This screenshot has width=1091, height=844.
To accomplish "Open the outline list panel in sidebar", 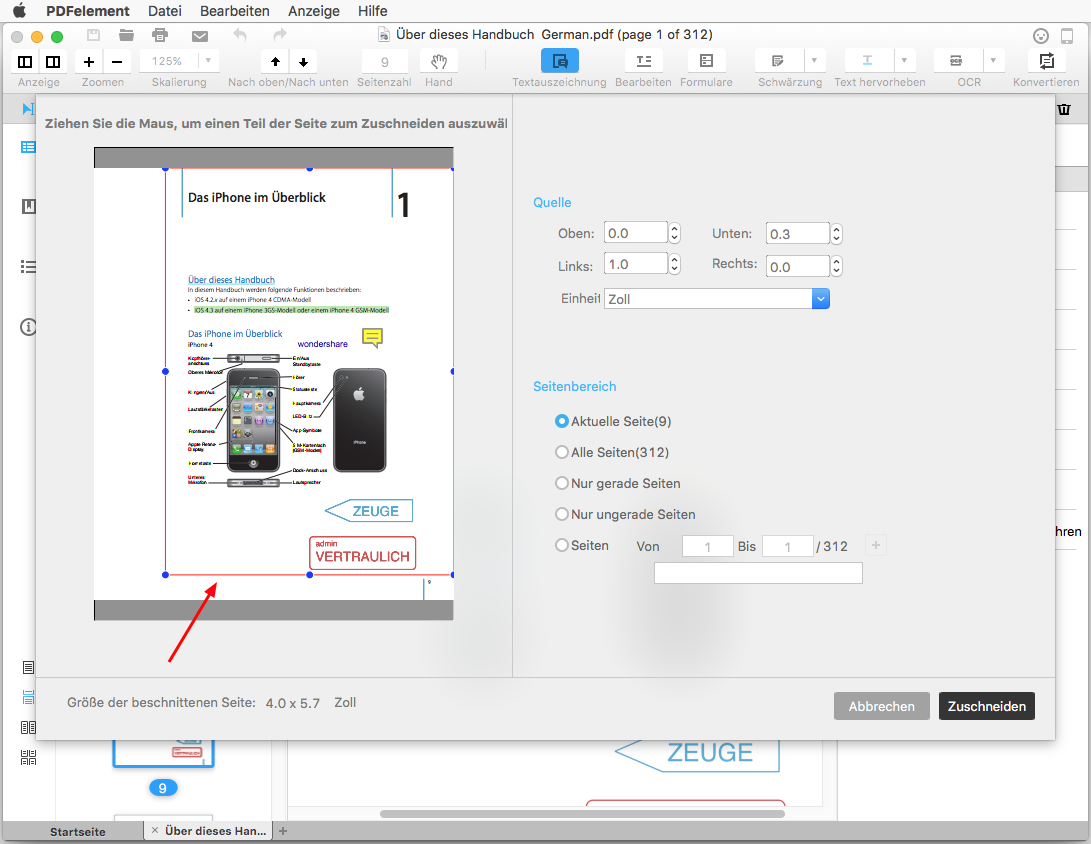I will [x=28, y=266].
